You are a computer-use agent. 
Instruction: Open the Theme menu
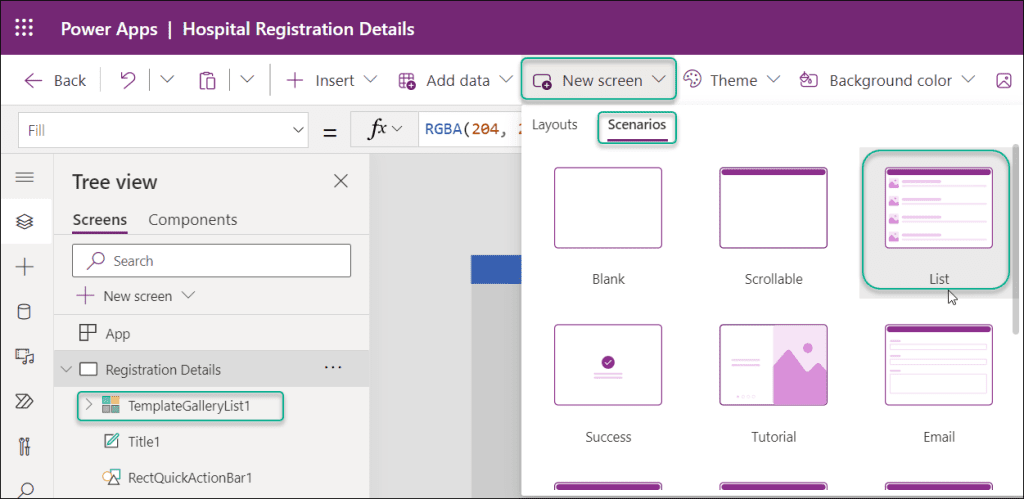(x=731, y=80)
